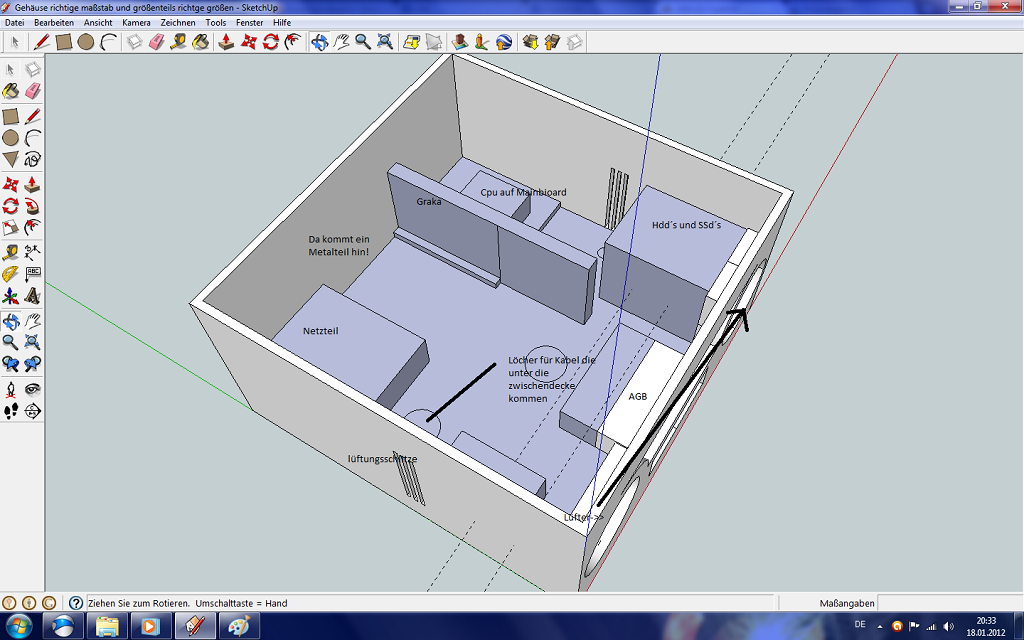Select the Push/Pull tool

point(226,41)
